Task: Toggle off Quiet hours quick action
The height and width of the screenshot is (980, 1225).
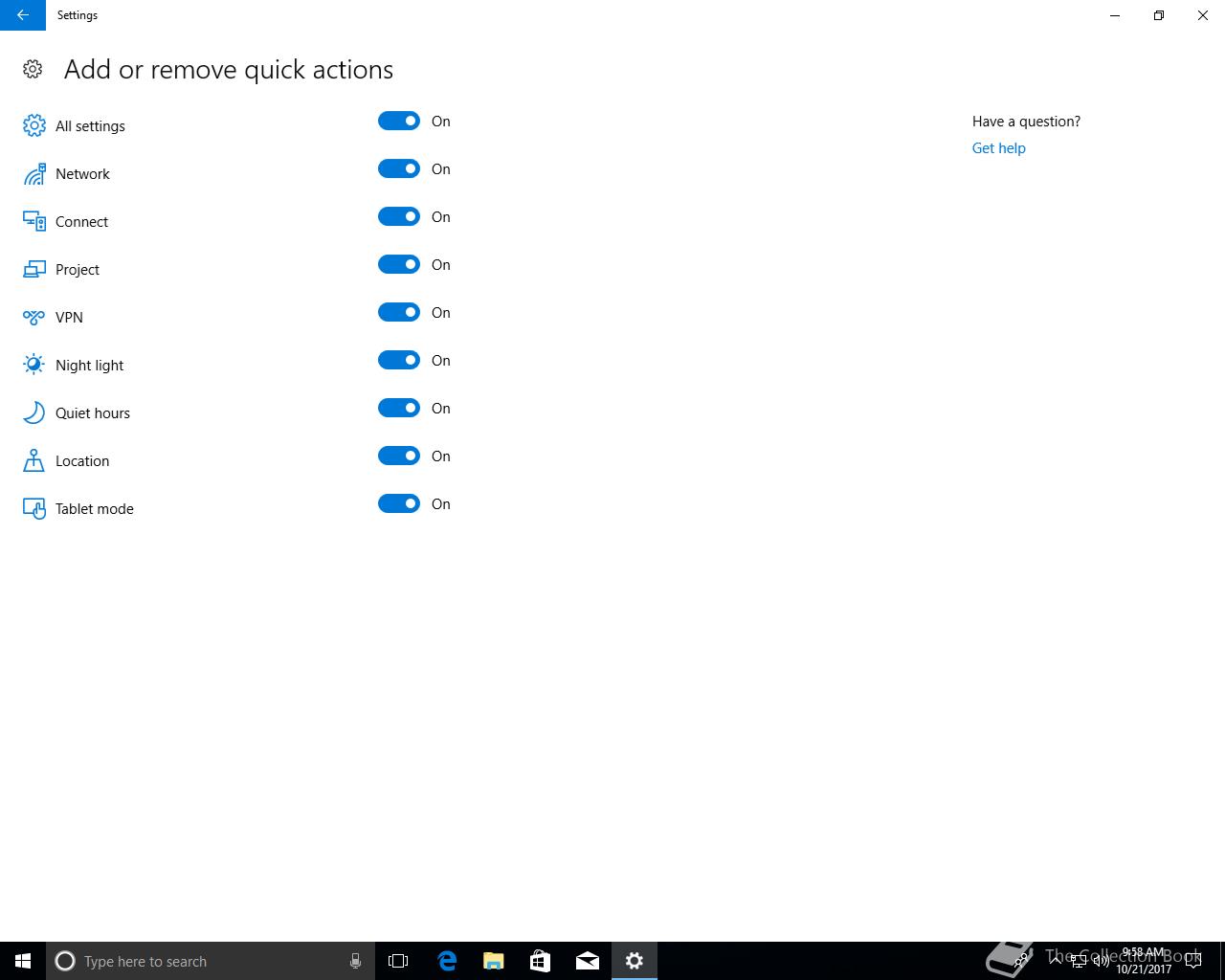Action: click(x=399, y=408)
